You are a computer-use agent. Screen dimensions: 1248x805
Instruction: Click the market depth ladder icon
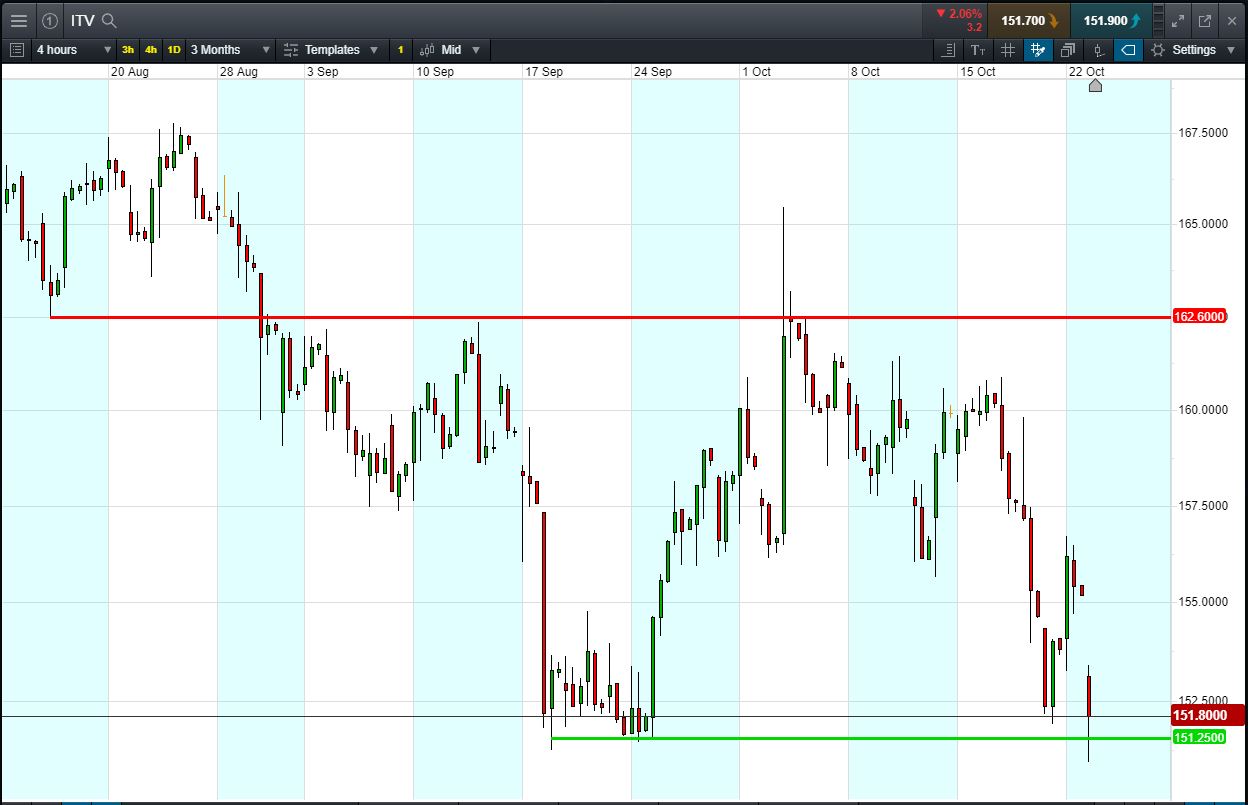click(1158, 20)
